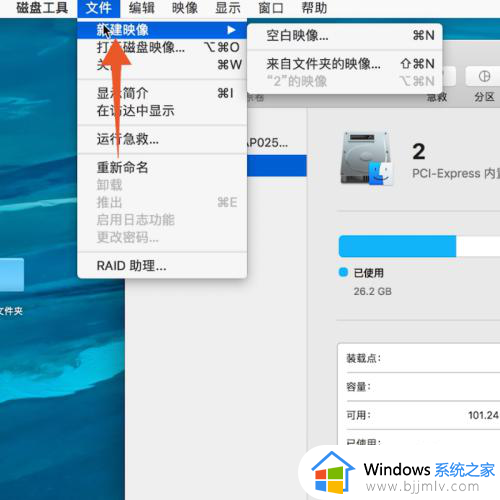Open the 映像 menu
This screenshot has height=500, width=500.
pyautogui.click(x=185, y=8)
